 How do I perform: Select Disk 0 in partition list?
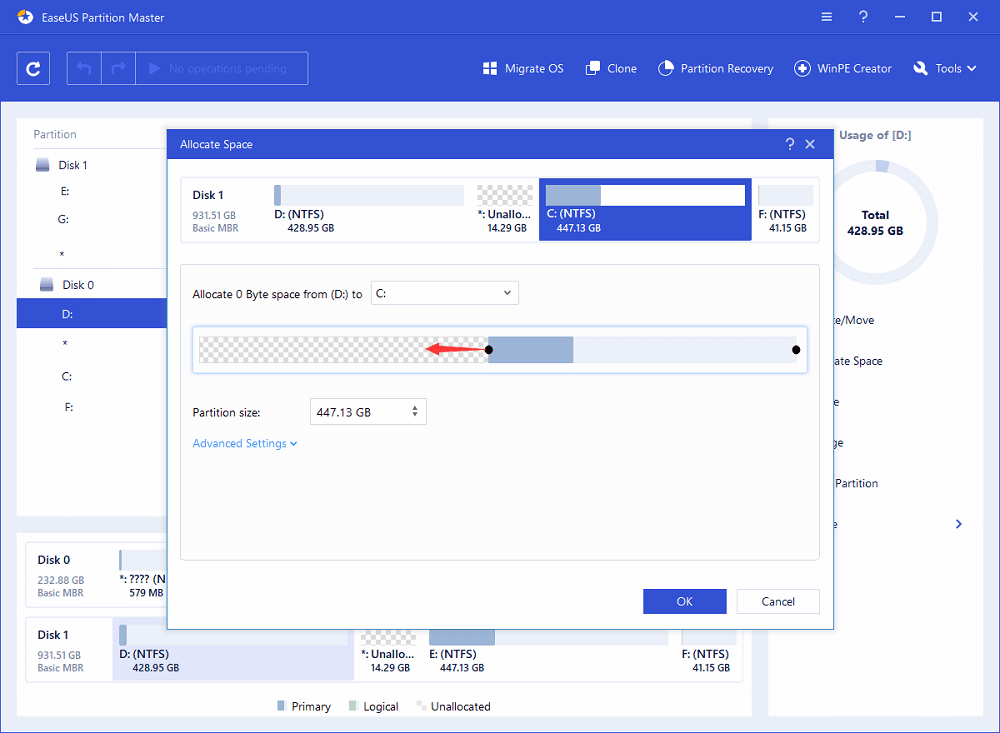[x=78, y=285]
